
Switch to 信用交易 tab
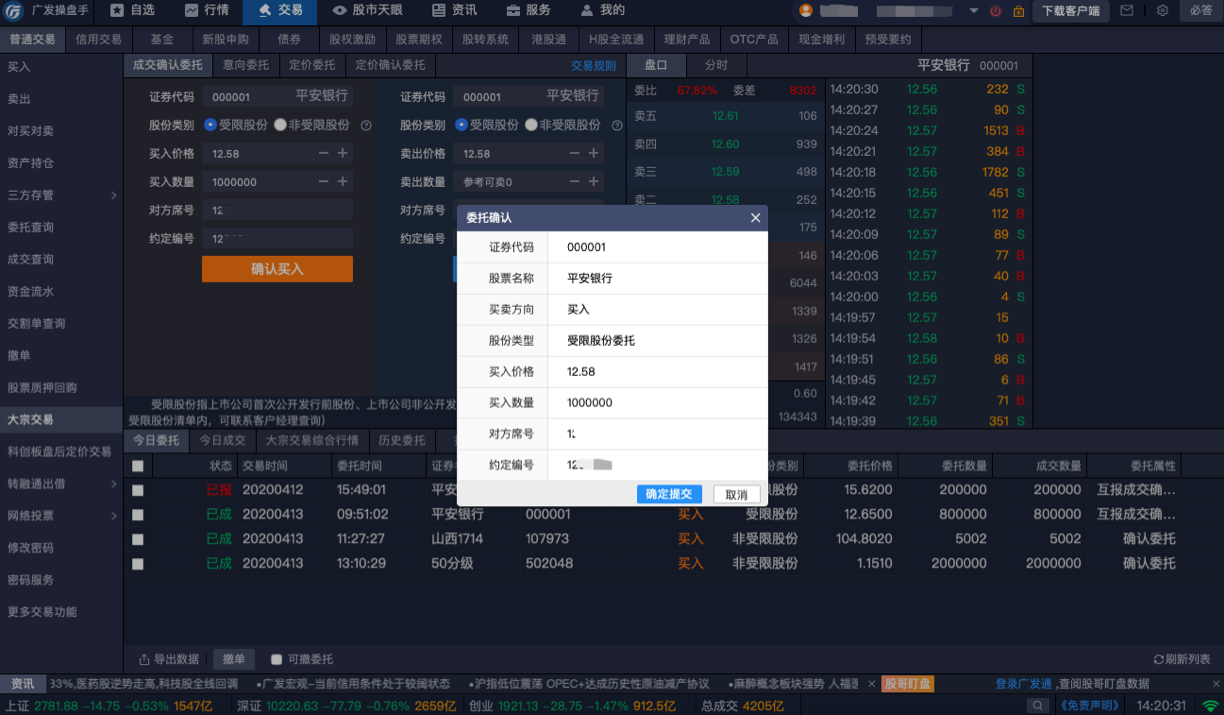98,40
